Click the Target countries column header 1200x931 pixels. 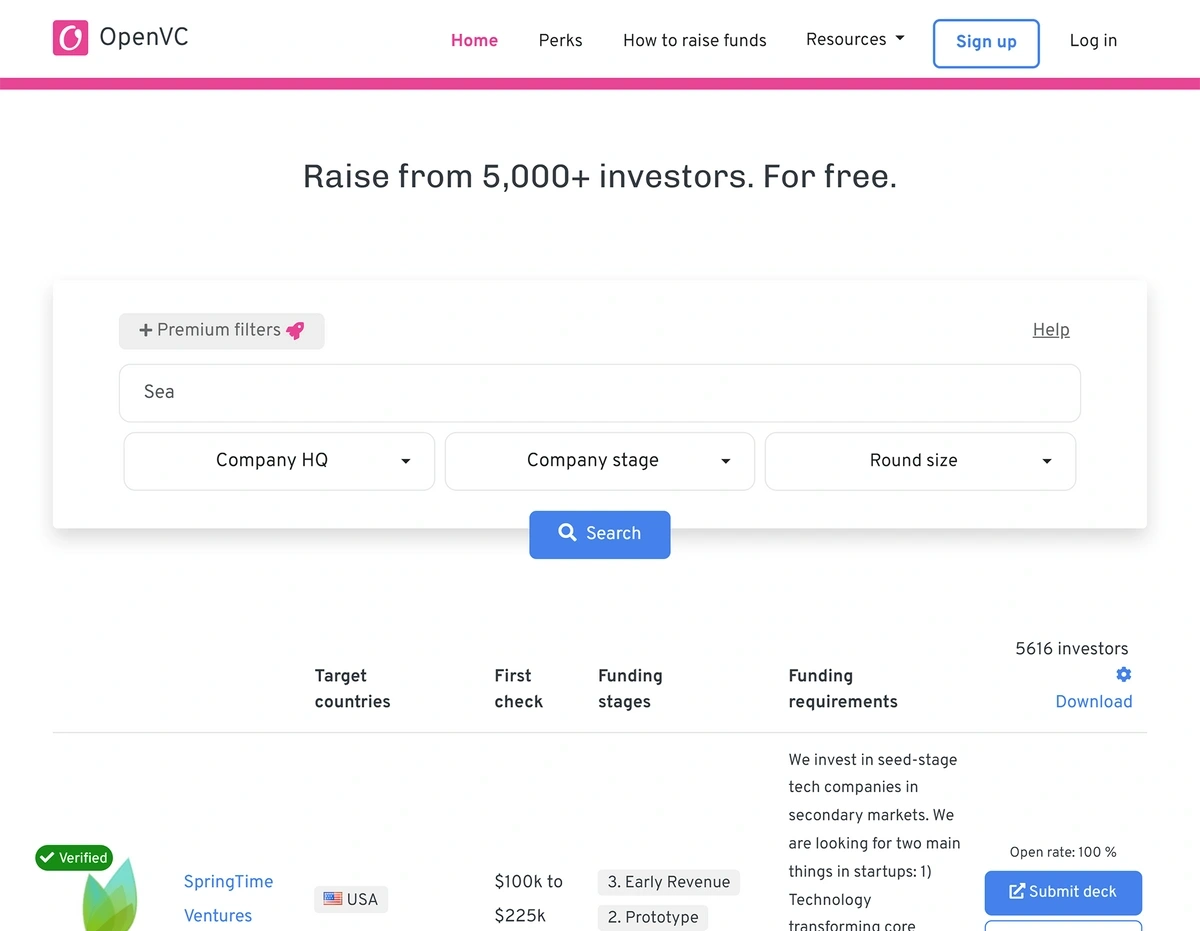pos(353,689)
